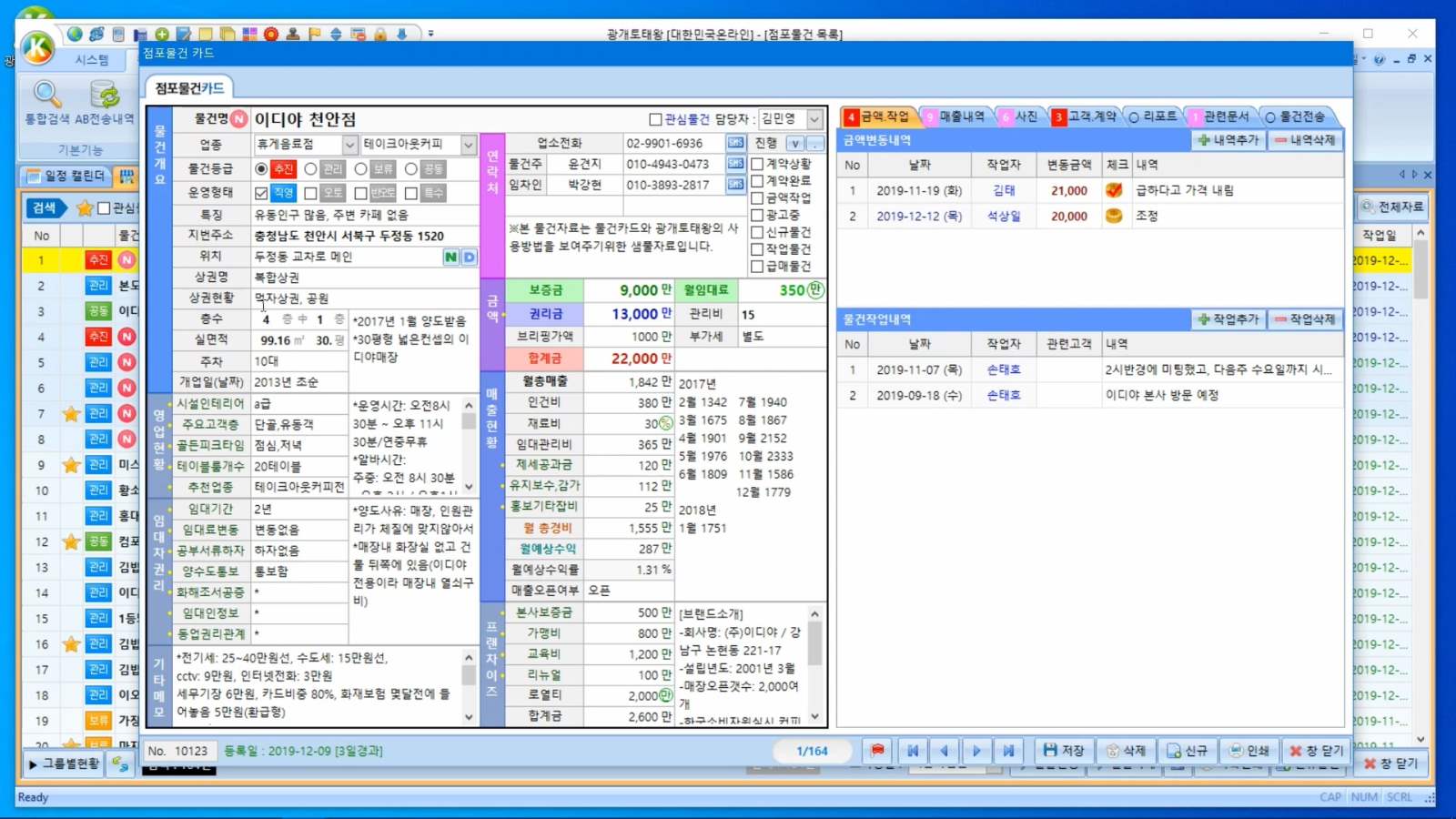Check the 계약완료 status checkbox
Viewport: 1456px width, 819px height.
click(757, 181)
